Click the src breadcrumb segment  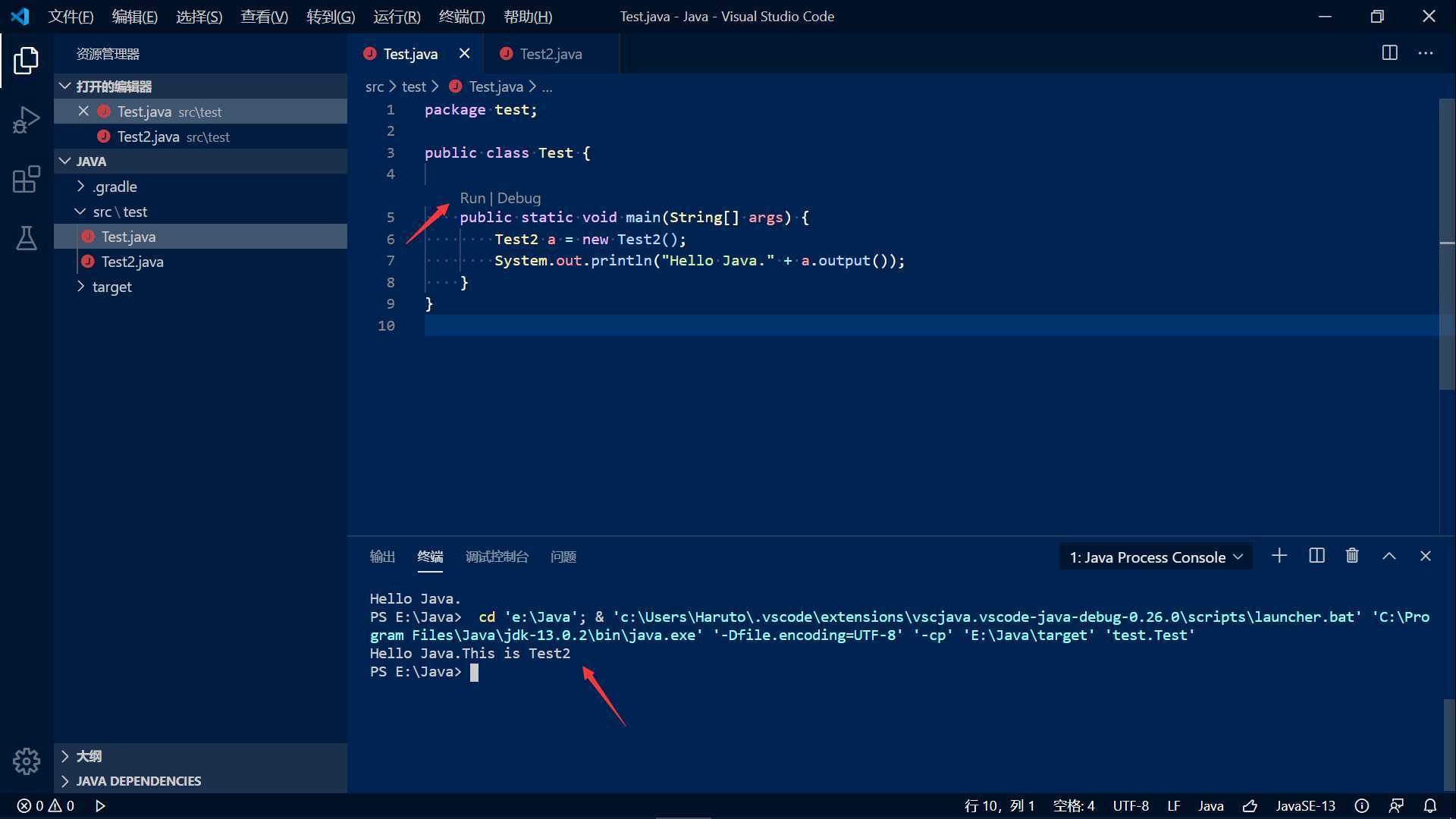tap(375, 87)
